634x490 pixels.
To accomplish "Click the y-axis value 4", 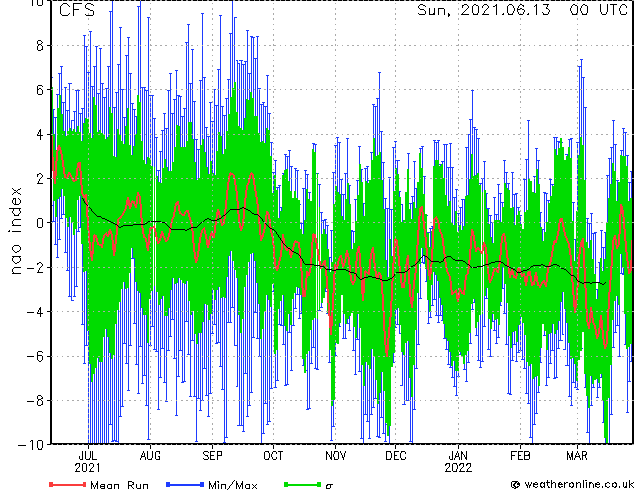I will 40,134.
